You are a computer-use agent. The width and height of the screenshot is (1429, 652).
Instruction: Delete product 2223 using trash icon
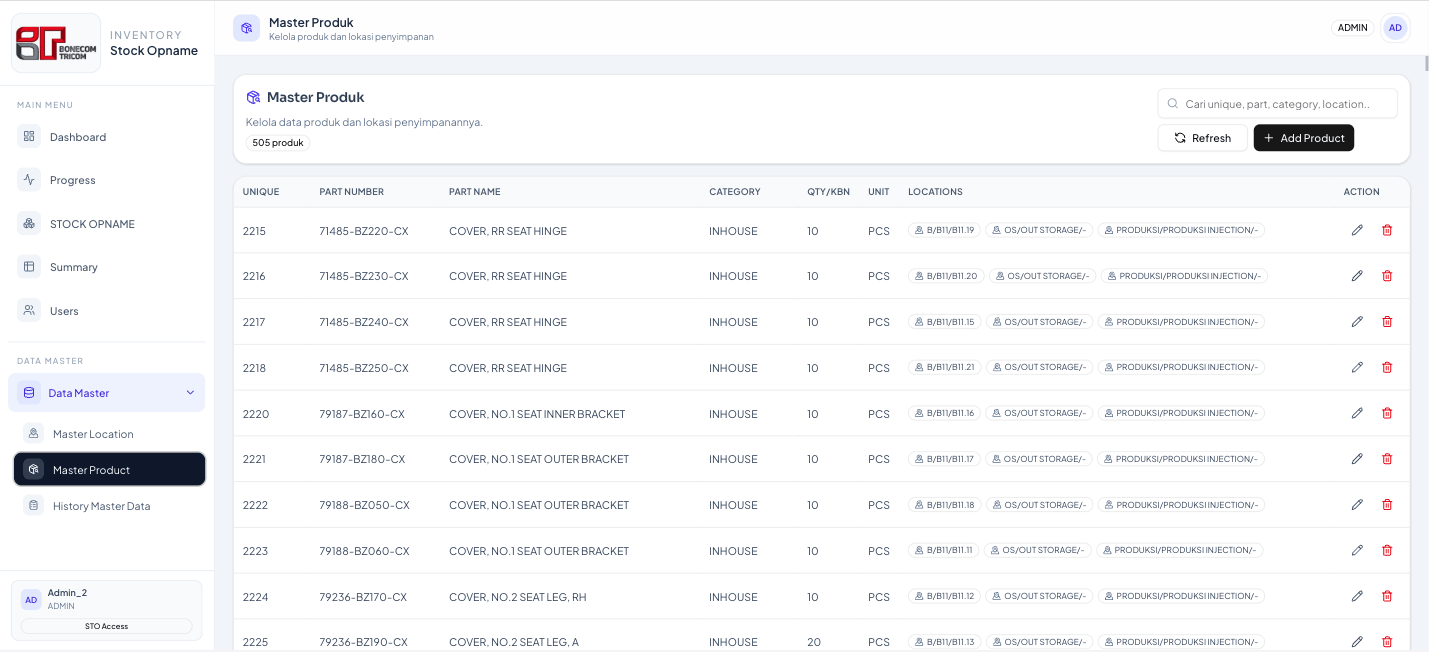coord(1387,550)
